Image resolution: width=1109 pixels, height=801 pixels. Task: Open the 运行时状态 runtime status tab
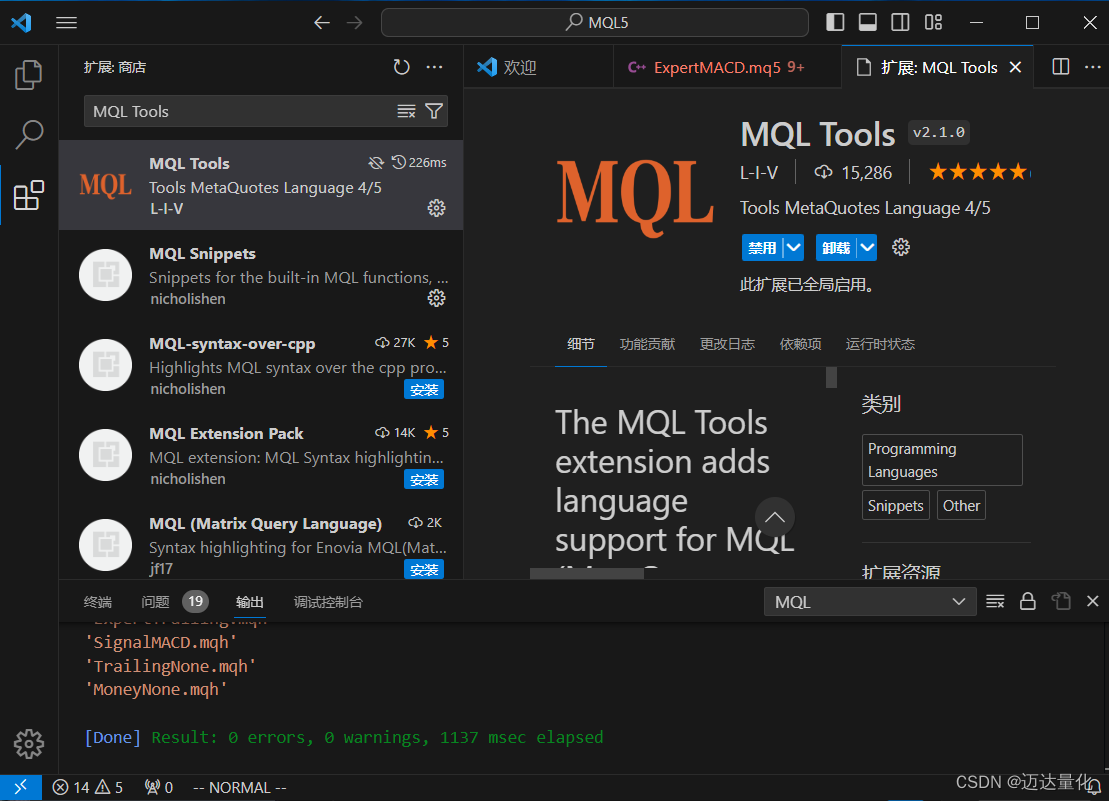click(880, 344)
